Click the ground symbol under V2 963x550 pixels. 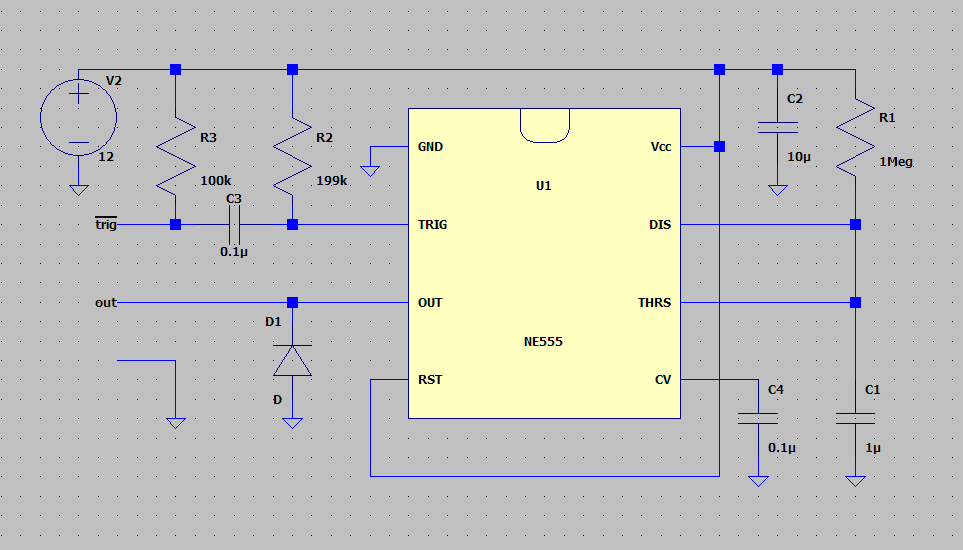(x=79, y=190)
